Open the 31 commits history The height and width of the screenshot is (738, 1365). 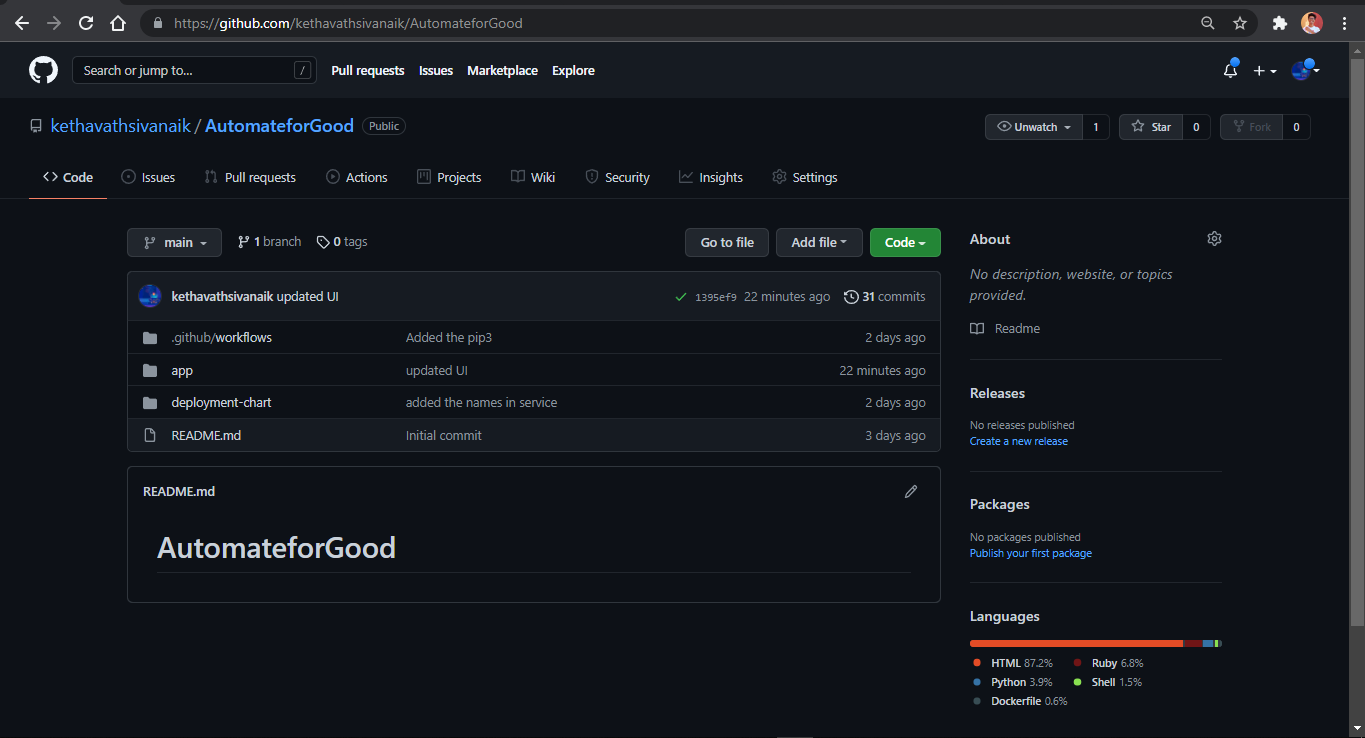pyautogui.click(x=885, y=297)
